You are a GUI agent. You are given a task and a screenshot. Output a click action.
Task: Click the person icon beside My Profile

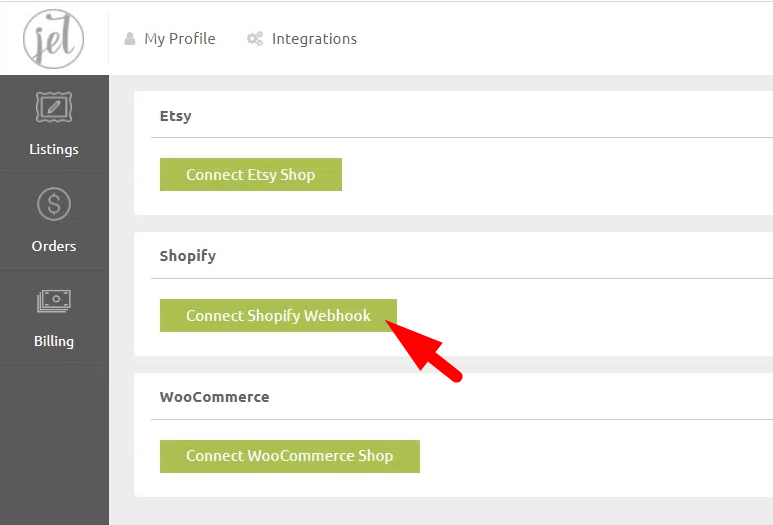coord(130,39)
